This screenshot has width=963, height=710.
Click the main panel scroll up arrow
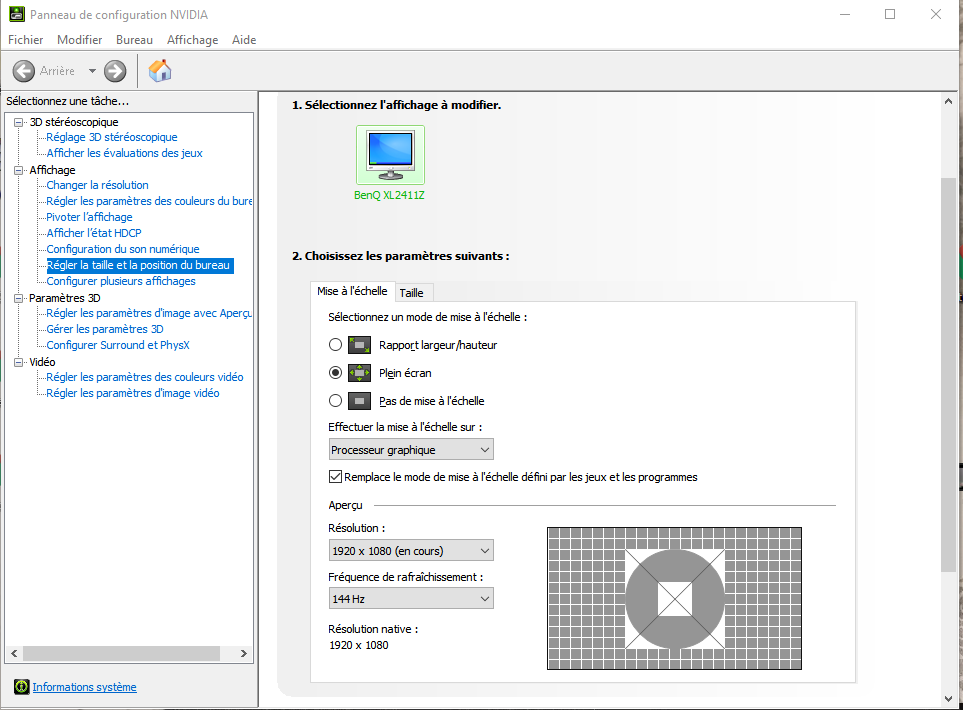point(948,101)
